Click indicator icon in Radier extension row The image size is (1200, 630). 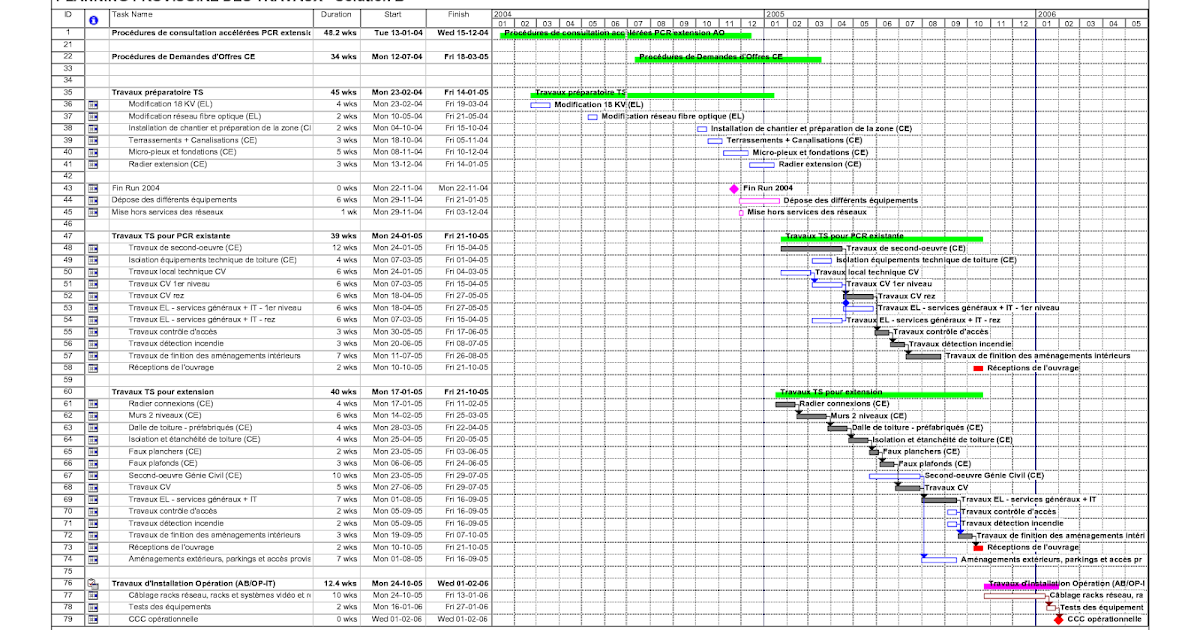point(94,164)
